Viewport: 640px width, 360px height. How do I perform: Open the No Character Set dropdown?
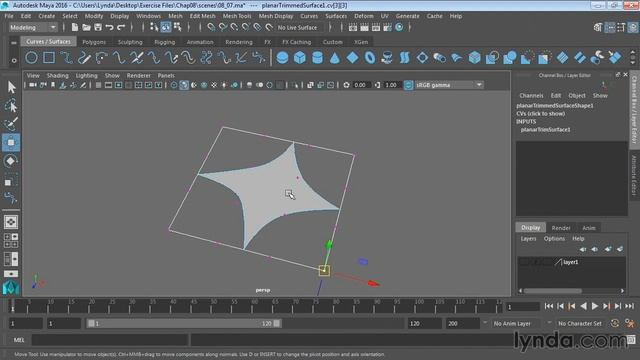point(580,323)
